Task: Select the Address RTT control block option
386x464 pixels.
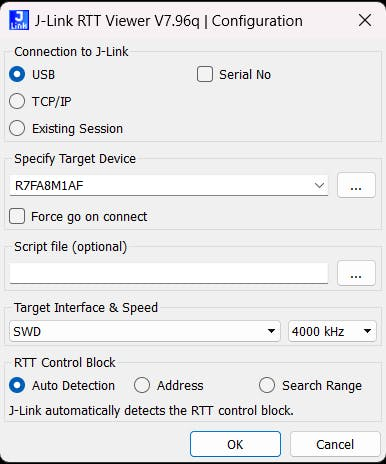Action: click(x=142, y=385)
